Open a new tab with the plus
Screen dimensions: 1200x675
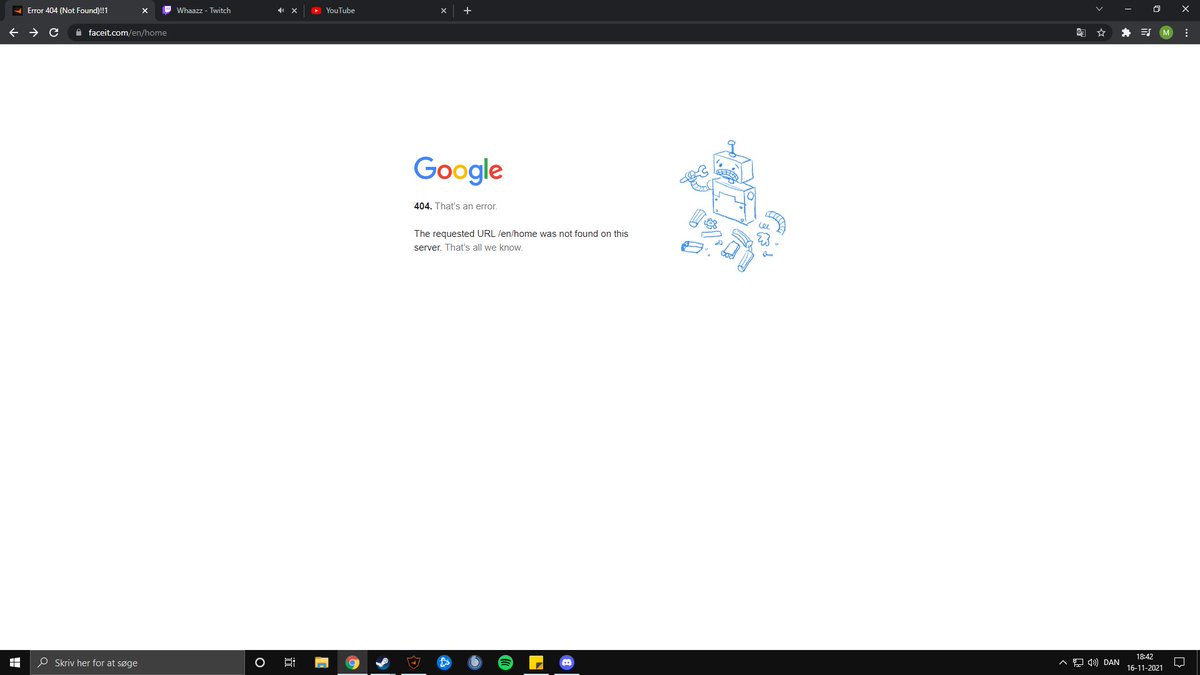(x=467, y=10)
